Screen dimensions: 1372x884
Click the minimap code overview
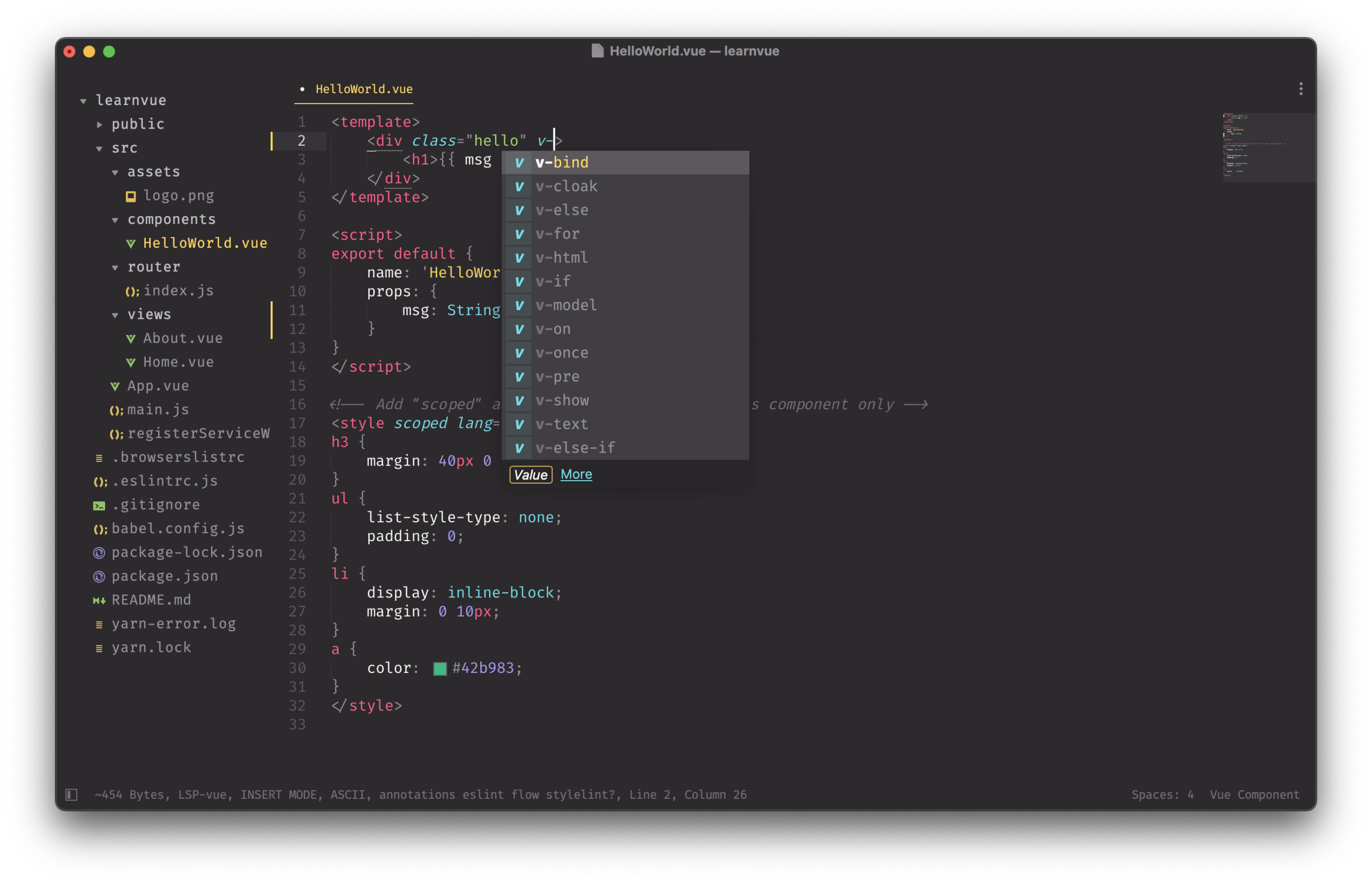(x=1268, y=147)
